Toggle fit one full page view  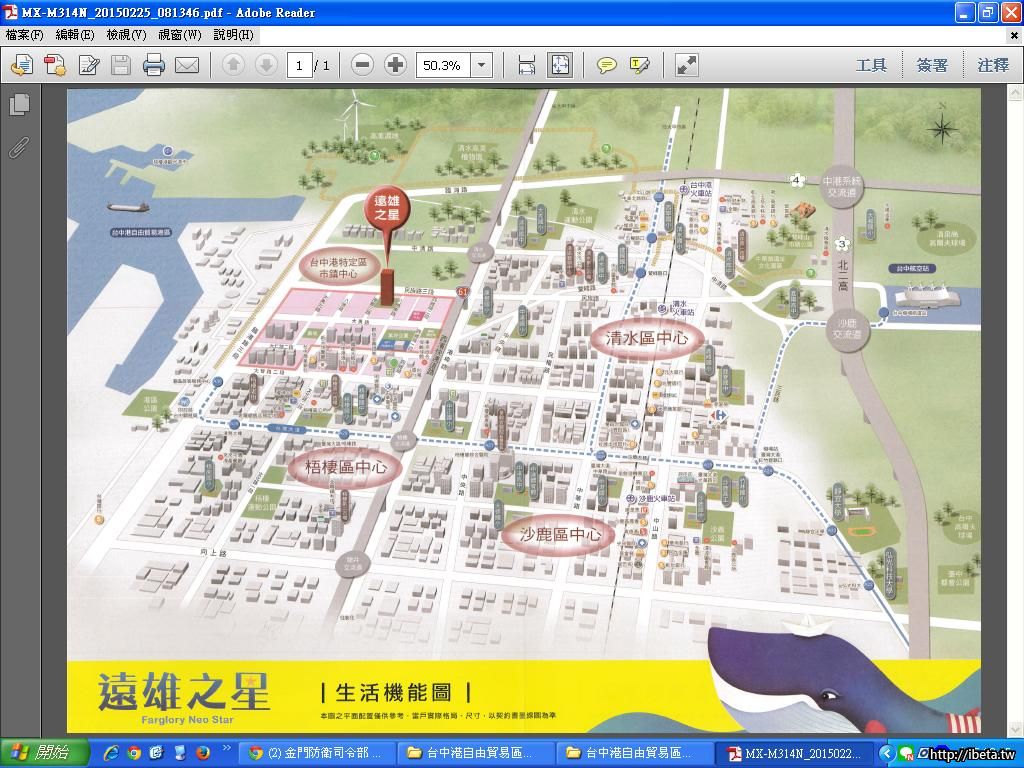coord(559,65)
